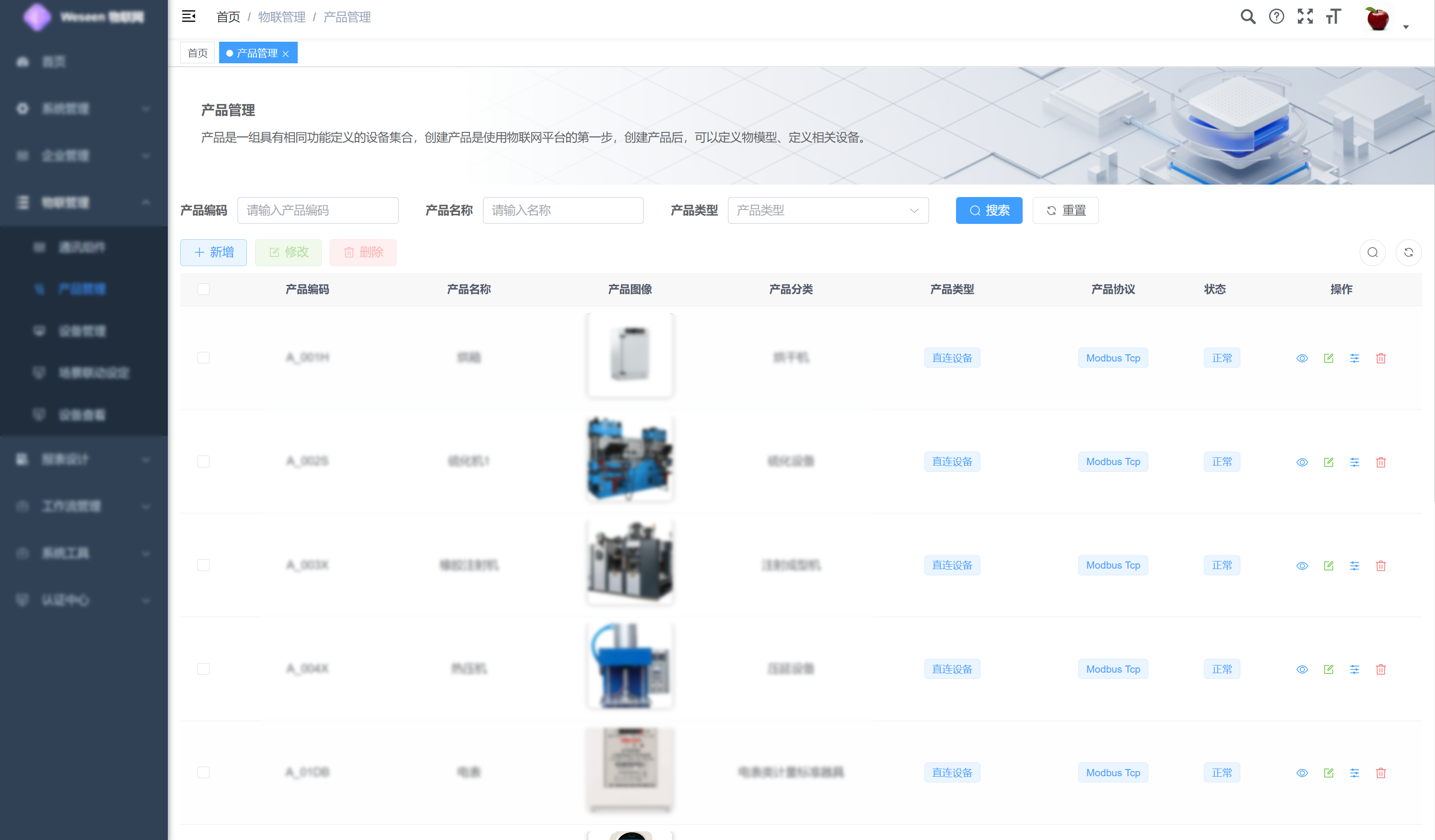Click 物联管理 in the breadcrumb

pos(281,17)
